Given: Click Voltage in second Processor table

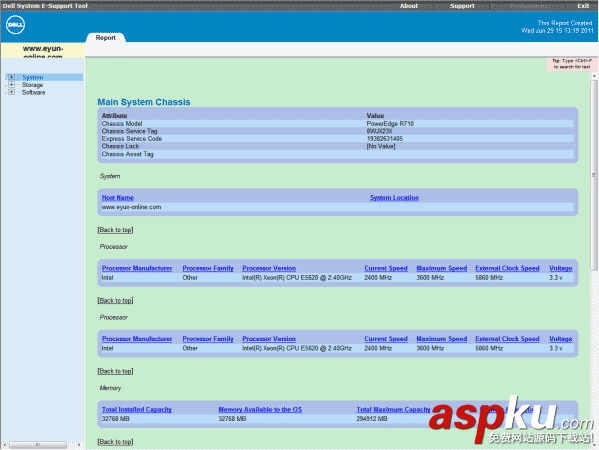Looking at the screenshot, I should 561,339.
